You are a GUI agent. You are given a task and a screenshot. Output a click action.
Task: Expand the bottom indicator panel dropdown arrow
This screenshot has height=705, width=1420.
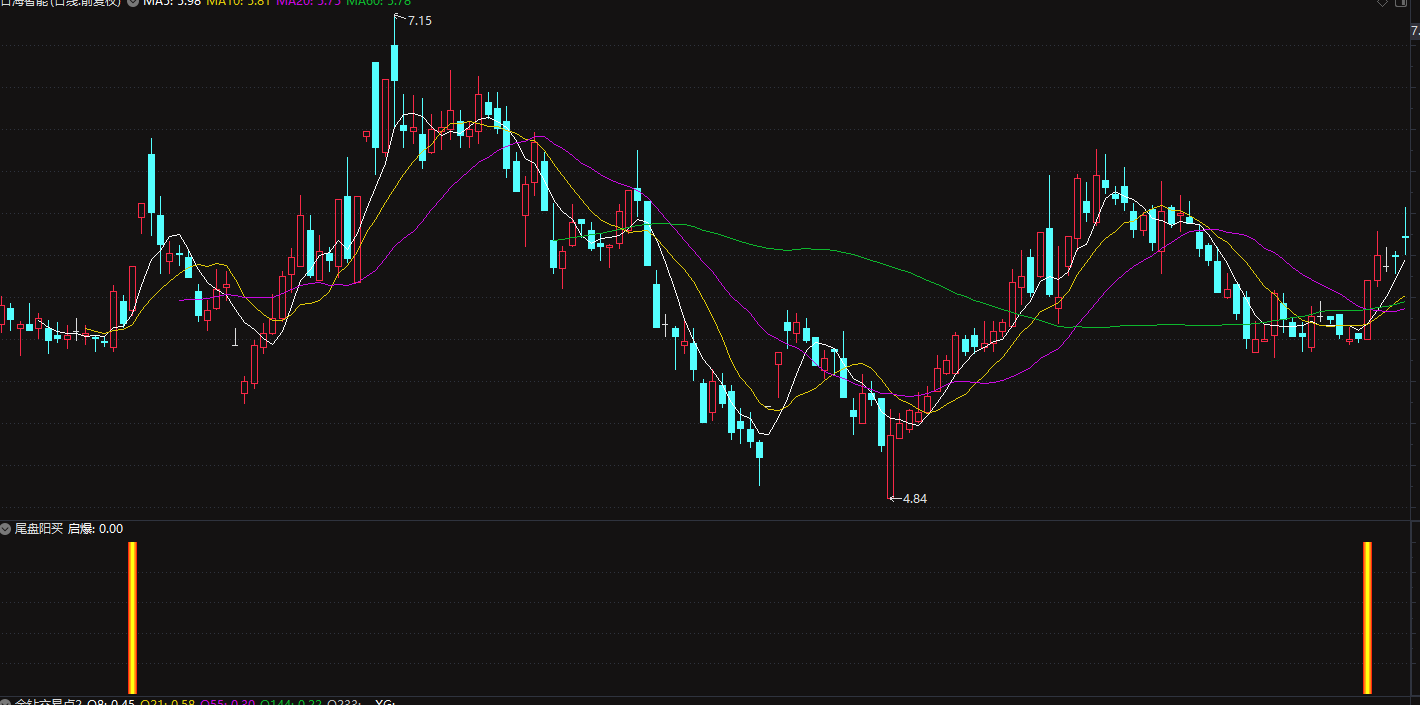click(x=6, y=702)
